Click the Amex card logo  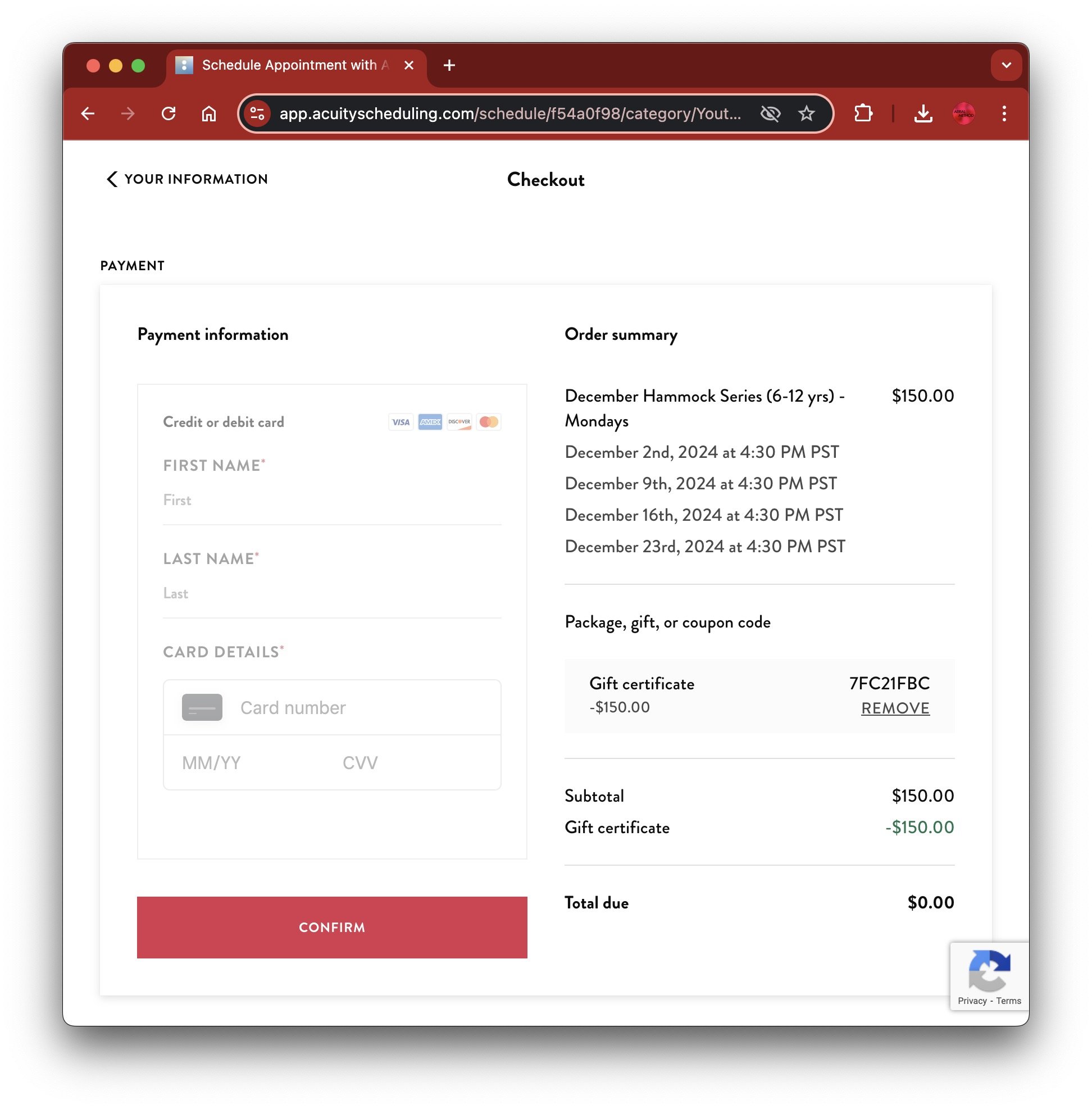[430, 422]
